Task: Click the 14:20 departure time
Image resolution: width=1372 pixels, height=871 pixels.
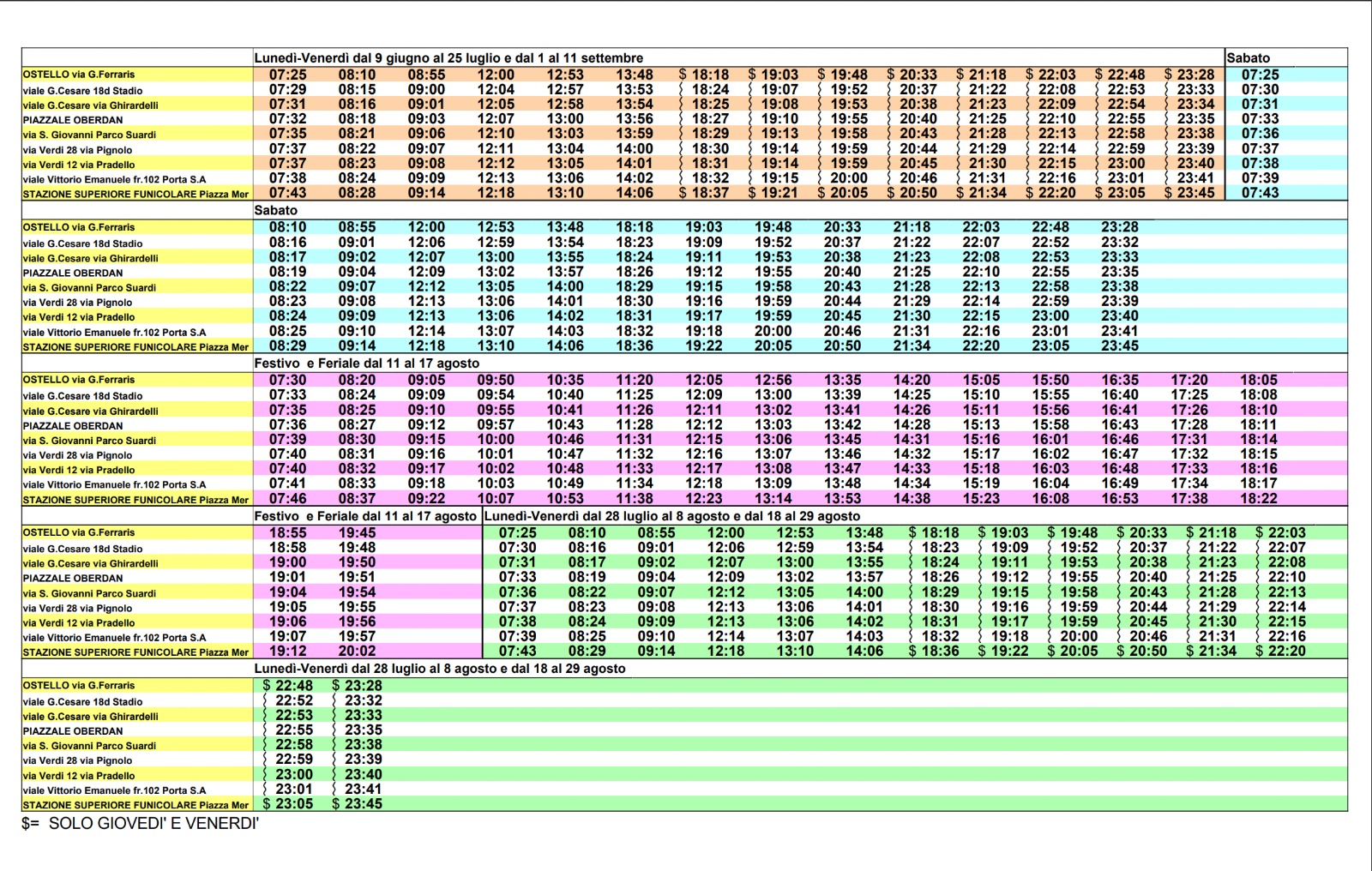Action: (912, 381)
